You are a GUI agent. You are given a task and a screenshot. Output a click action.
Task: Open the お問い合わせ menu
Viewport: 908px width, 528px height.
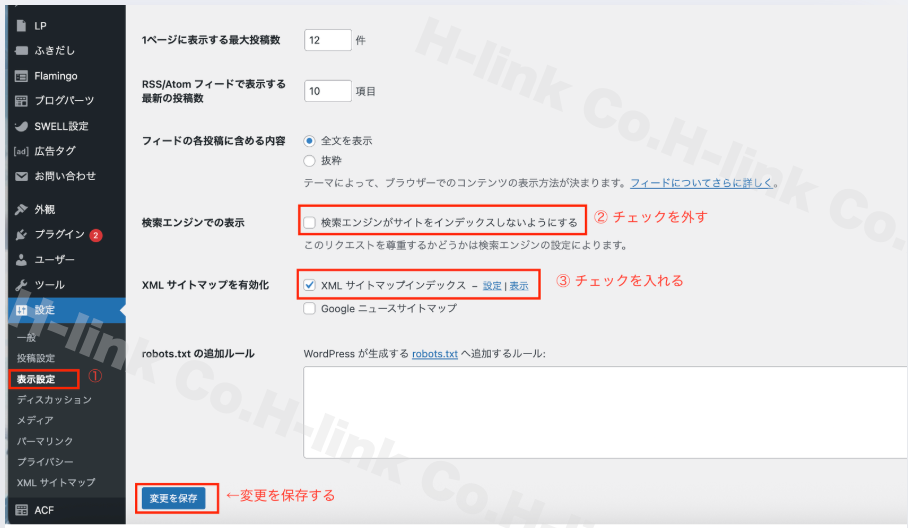pos(65,176)
